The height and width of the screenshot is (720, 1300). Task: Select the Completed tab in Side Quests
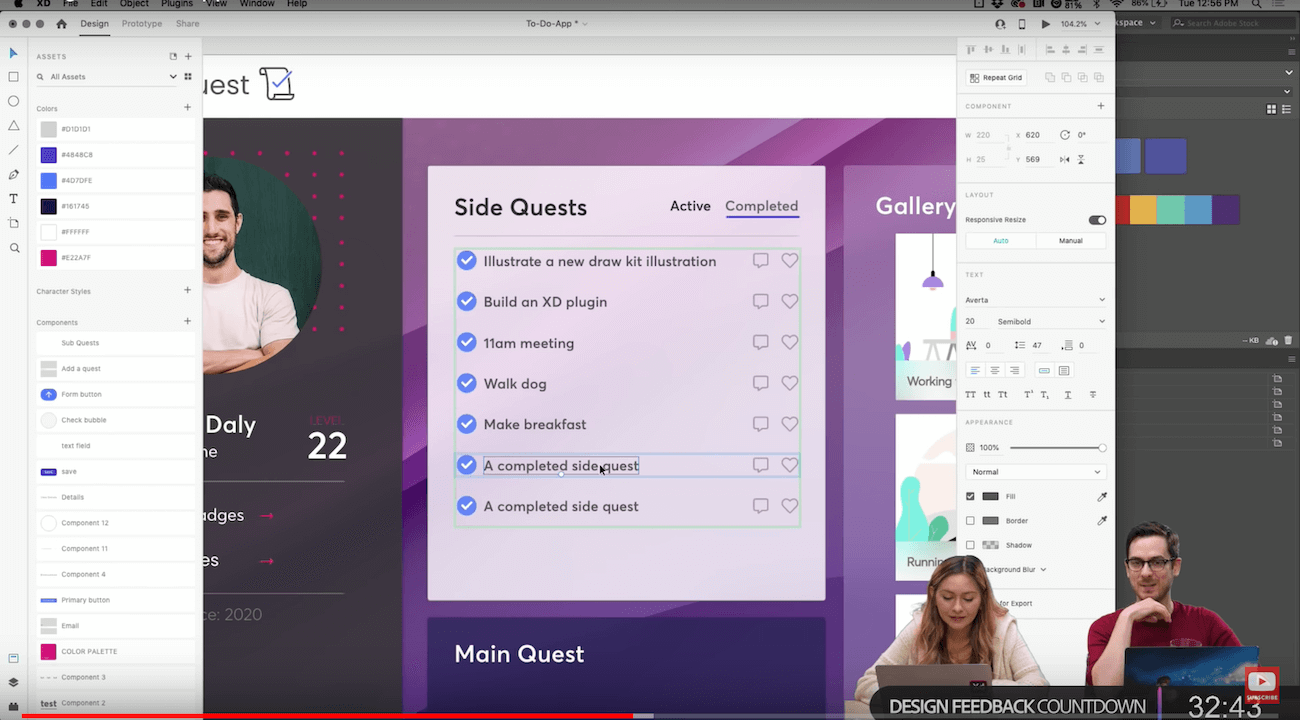(x=762, y=206)
